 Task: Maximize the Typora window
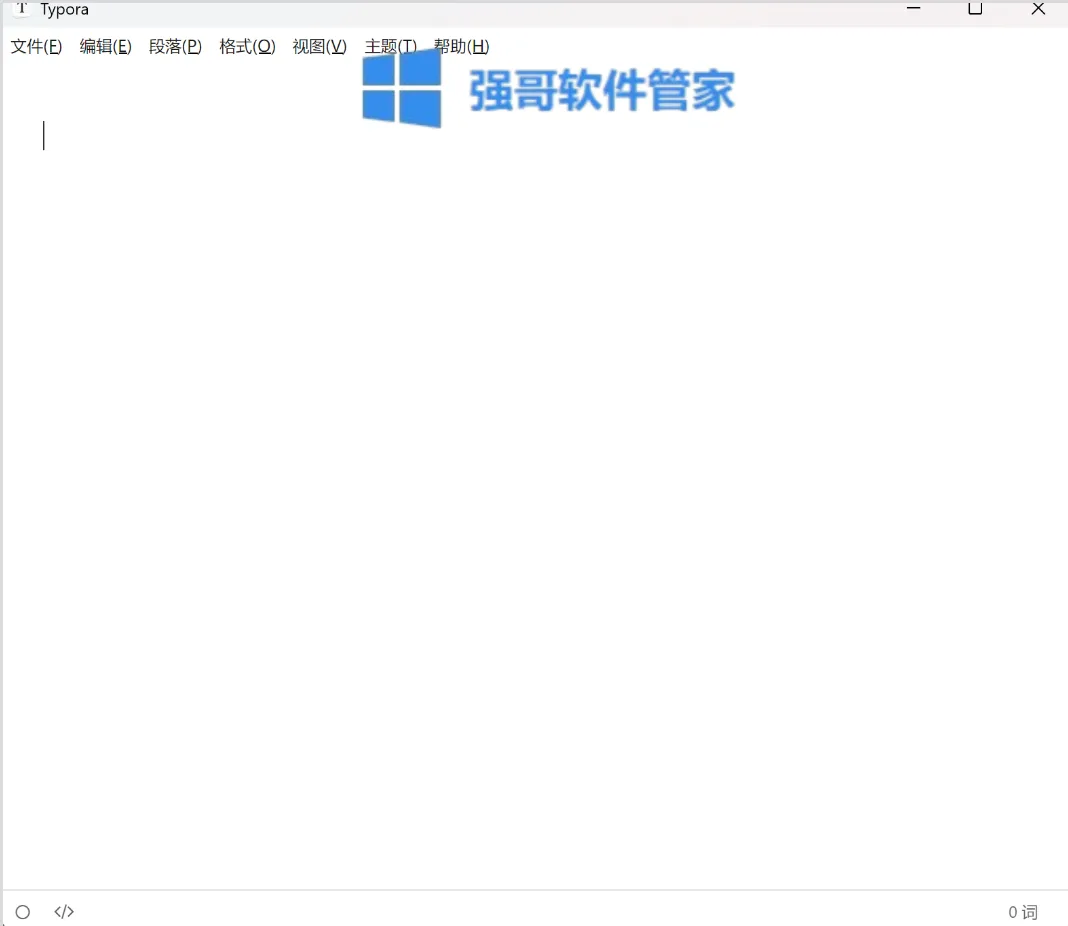[975, 8]
